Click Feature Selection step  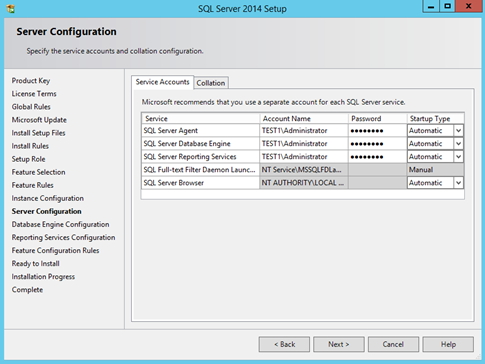point(38,172)
